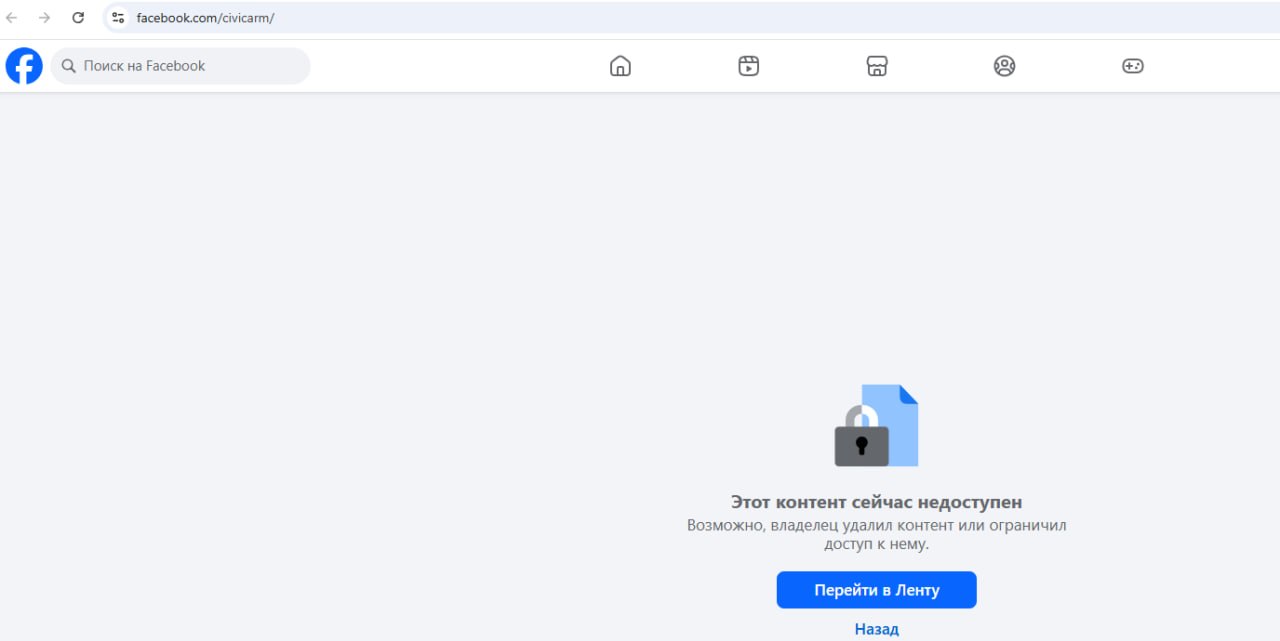Open site information icon in address bar
This screenshot has height=641, width=1280.
click(118, 17)
